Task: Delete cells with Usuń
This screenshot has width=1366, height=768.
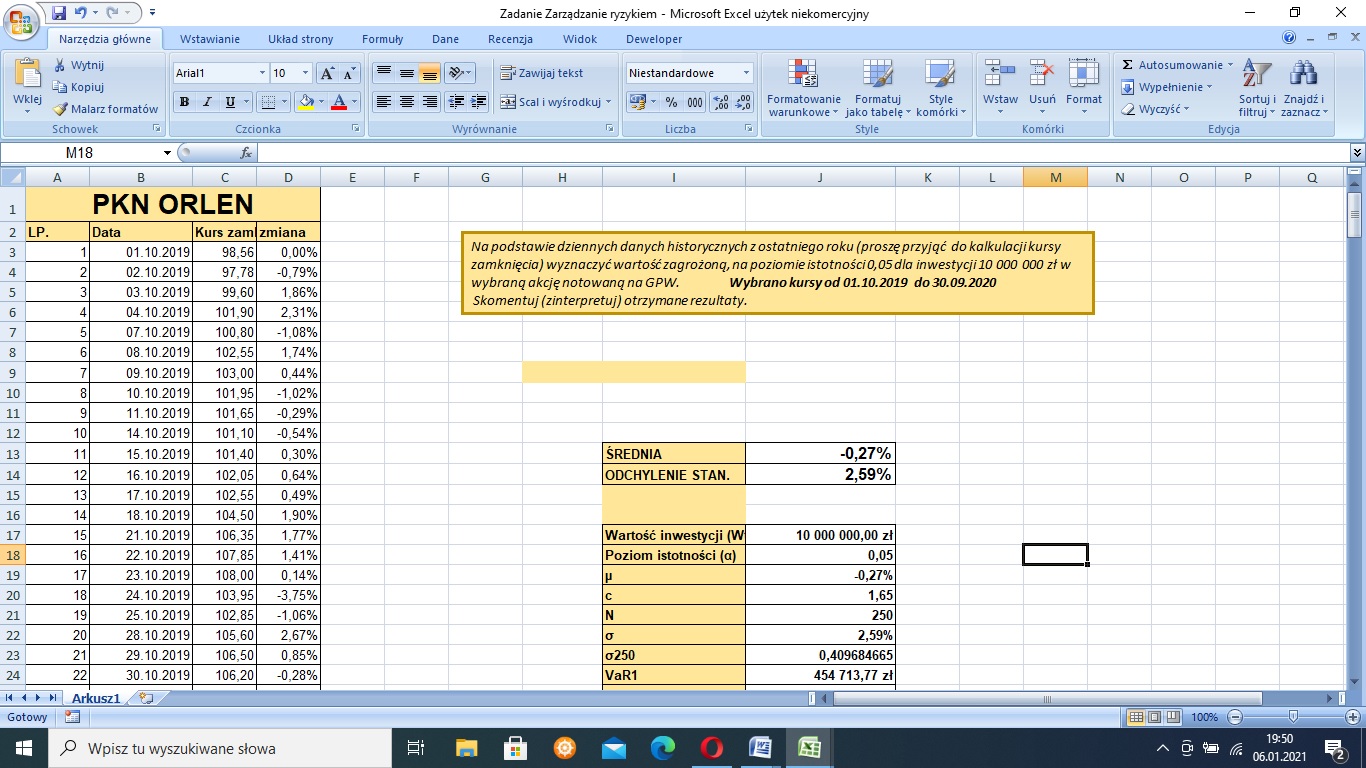Action: pyautogui.click(x=1042, y=88)
